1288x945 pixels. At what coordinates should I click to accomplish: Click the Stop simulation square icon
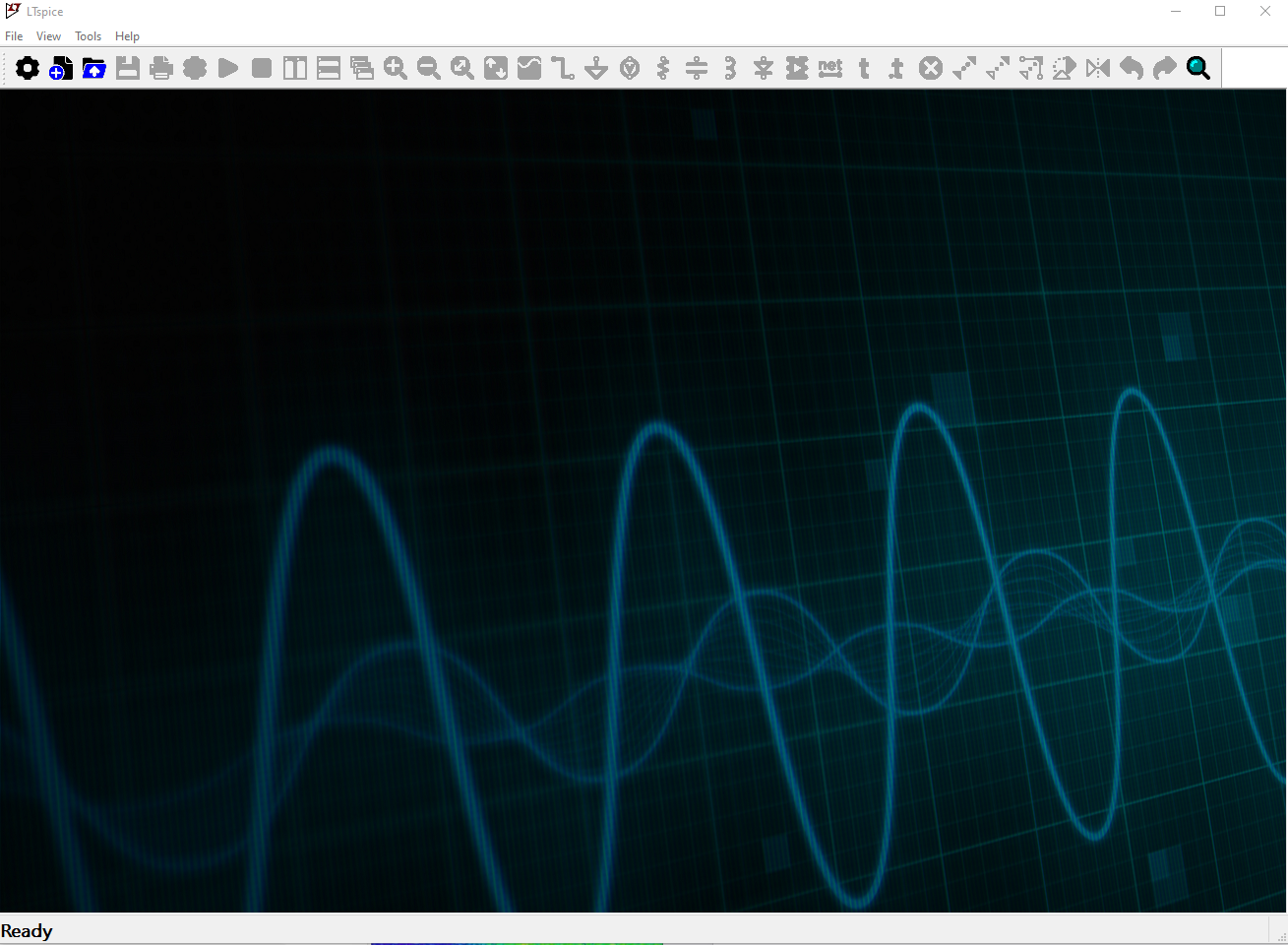click(x=262, y=68)
